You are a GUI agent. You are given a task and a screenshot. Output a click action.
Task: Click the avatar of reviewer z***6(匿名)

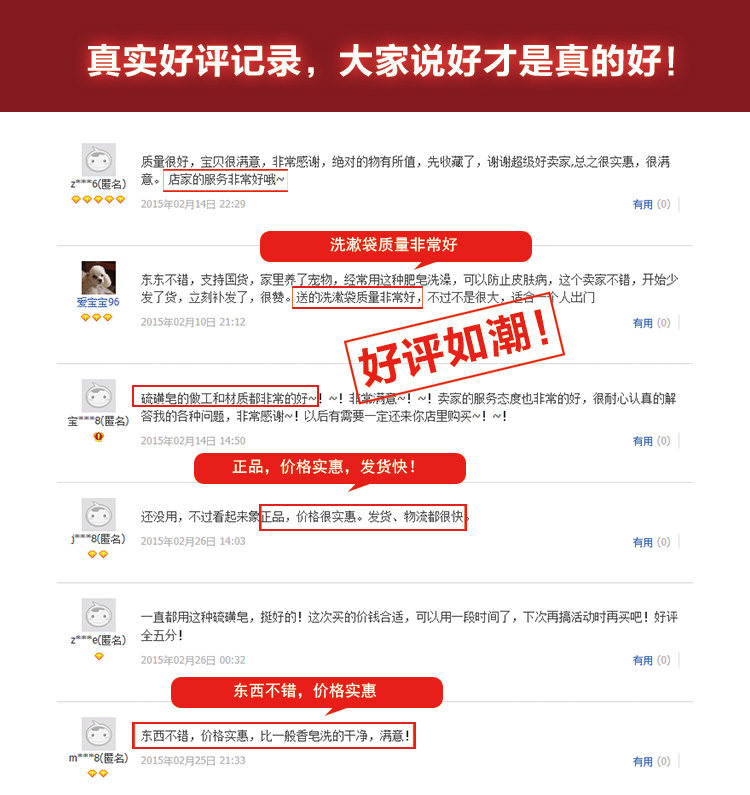click(98, 160)
